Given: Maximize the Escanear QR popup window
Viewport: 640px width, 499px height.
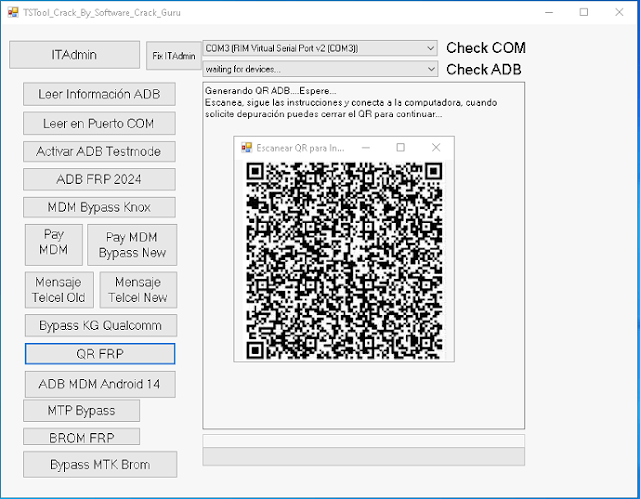Looking at the screenshot, I should coord(401,147).
